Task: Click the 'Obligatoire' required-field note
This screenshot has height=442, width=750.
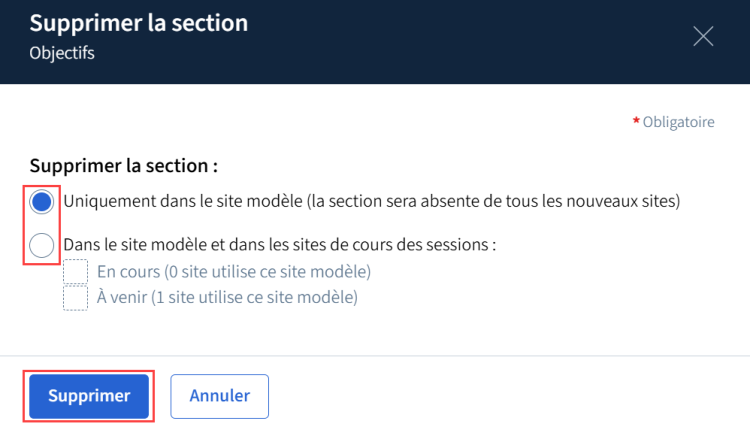Action: coord(678,123)
